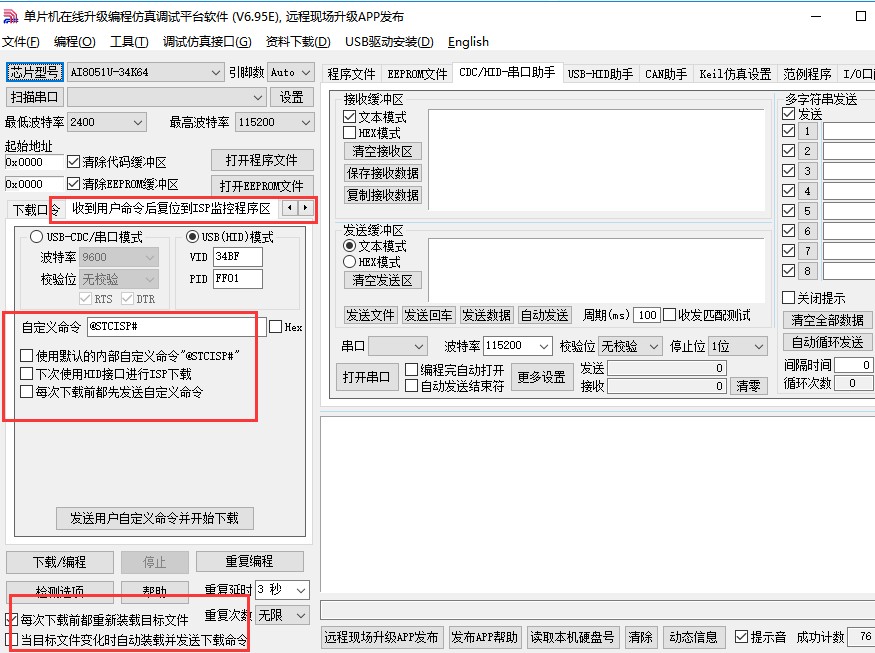Click the 下载/编程 button

point(60,562)
